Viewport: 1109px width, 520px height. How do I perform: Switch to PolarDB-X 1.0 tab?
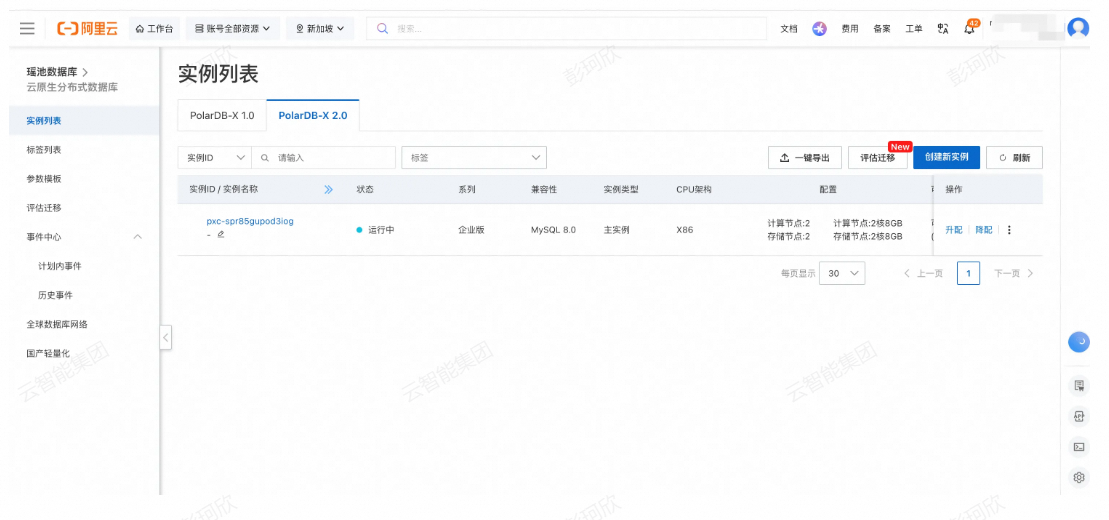point(221,115)
